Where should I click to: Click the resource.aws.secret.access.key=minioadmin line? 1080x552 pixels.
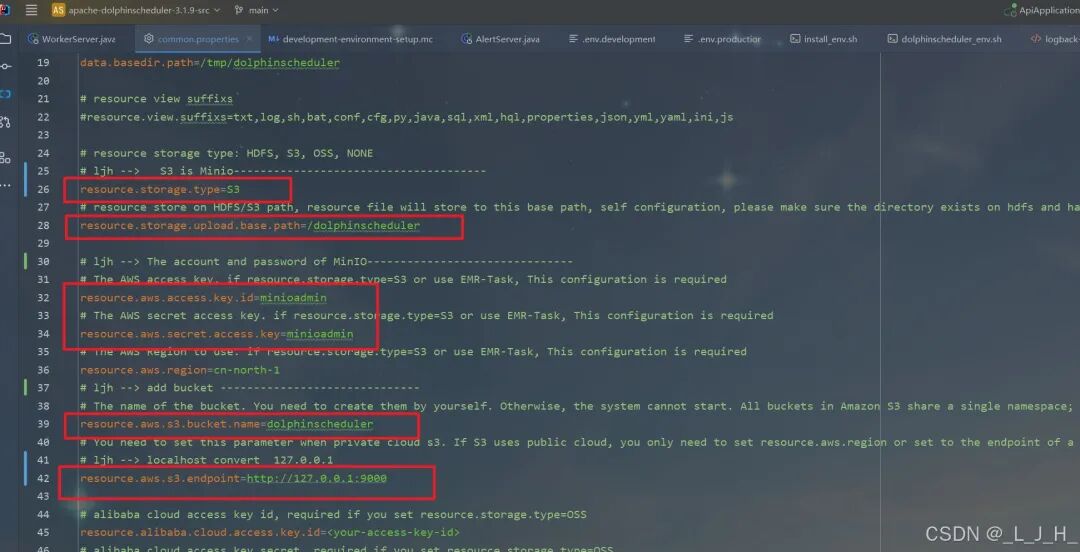(216, 334)
